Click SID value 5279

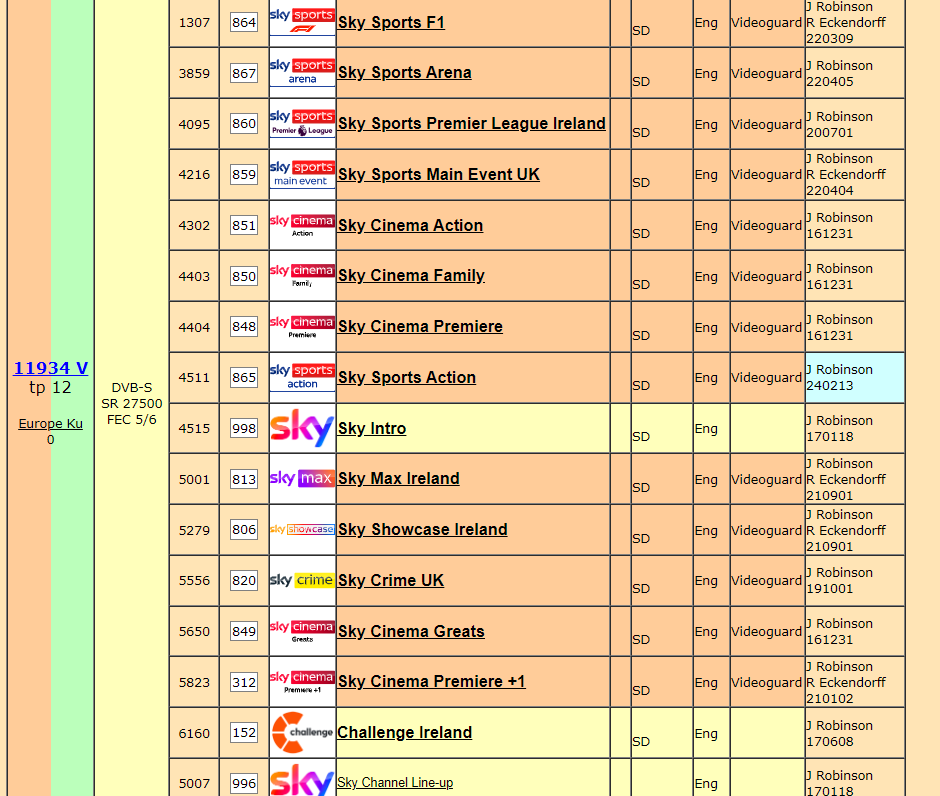point(194,530)
